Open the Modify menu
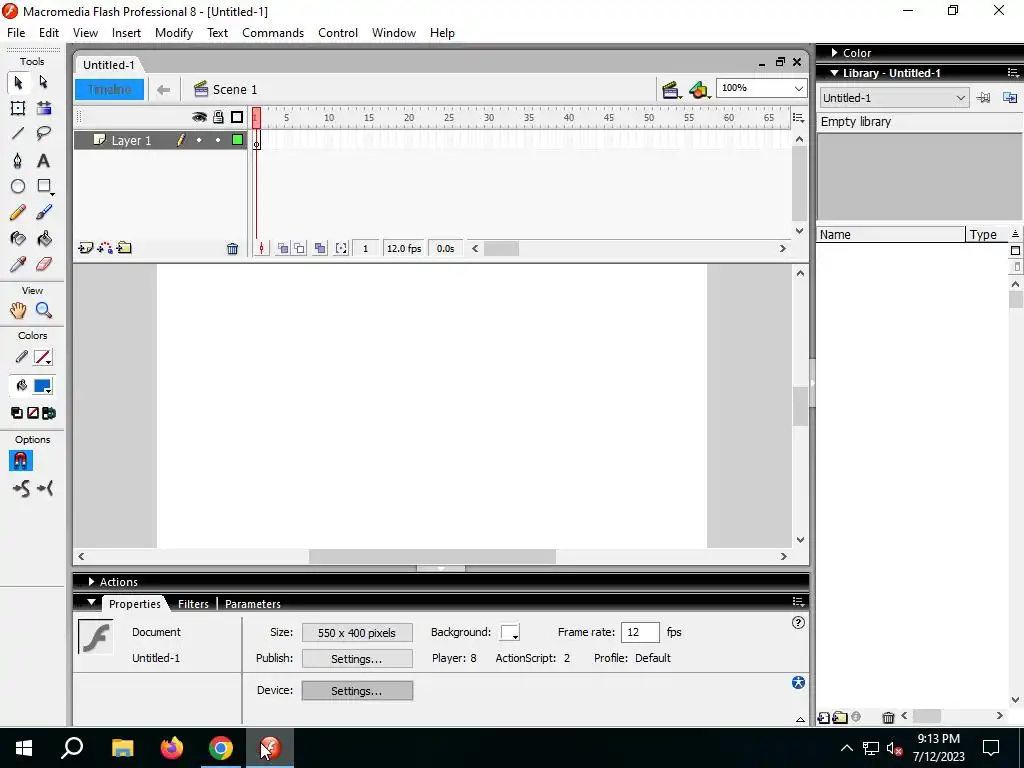The height and width of the screenshot is (768, 1024). pyautogui.click(x=174, y=33)
